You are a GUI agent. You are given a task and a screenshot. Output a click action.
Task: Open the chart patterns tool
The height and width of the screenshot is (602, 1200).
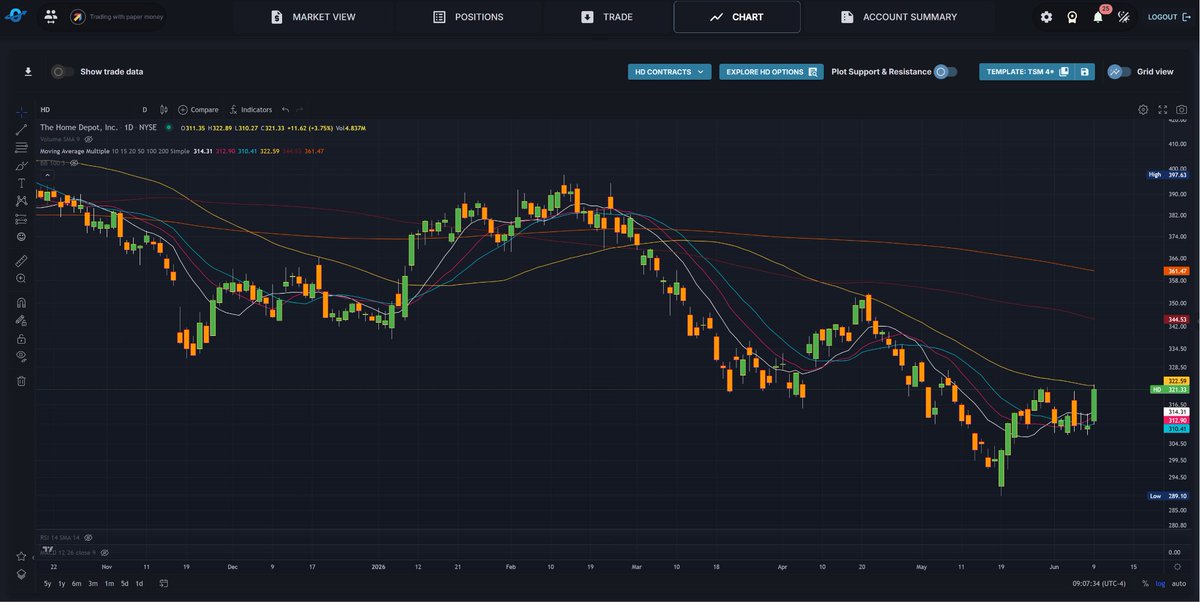(x=21, y=201)
